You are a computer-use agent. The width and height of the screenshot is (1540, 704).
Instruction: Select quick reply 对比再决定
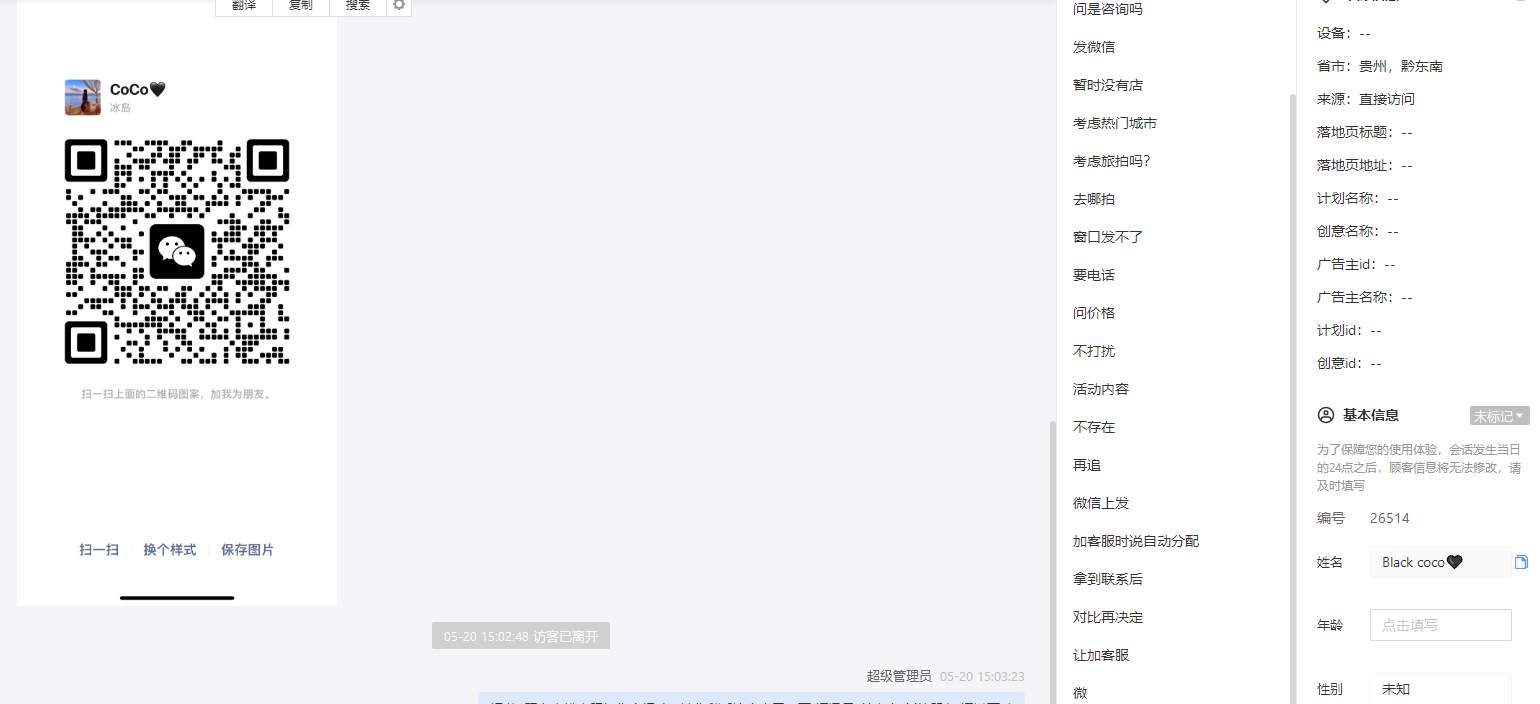point(1108,617)
